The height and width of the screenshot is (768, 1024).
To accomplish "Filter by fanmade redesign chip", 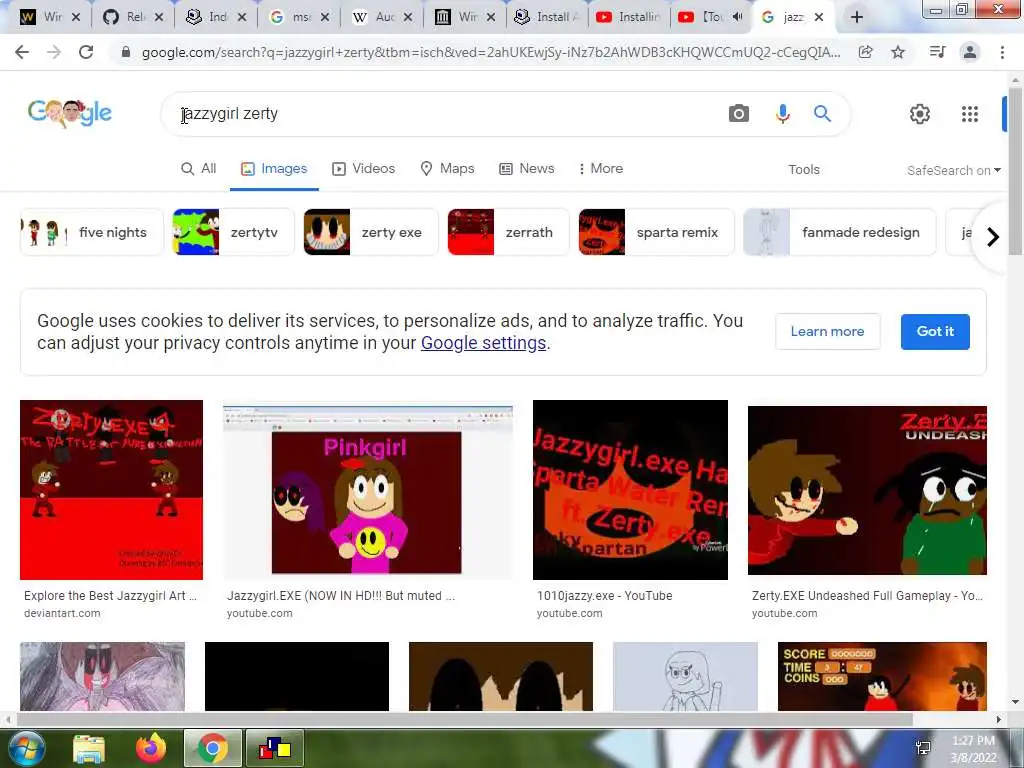I will 839,232.
